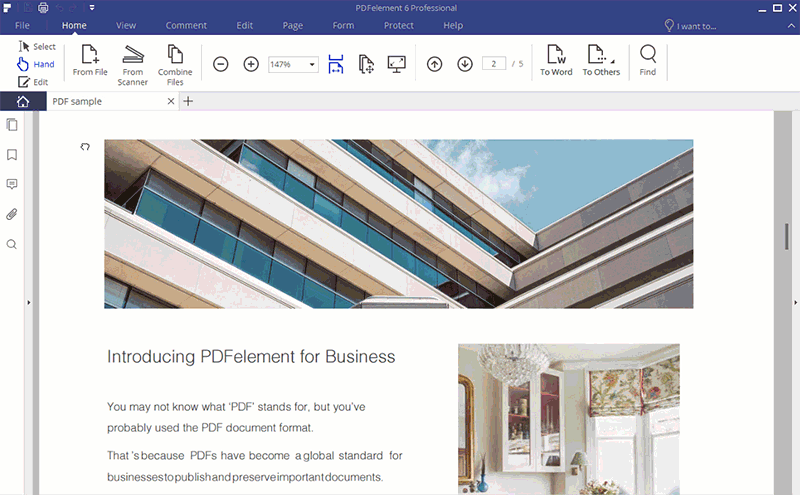Click the undo arrow in title bar

pyautogui.click(x=59, y=8)
